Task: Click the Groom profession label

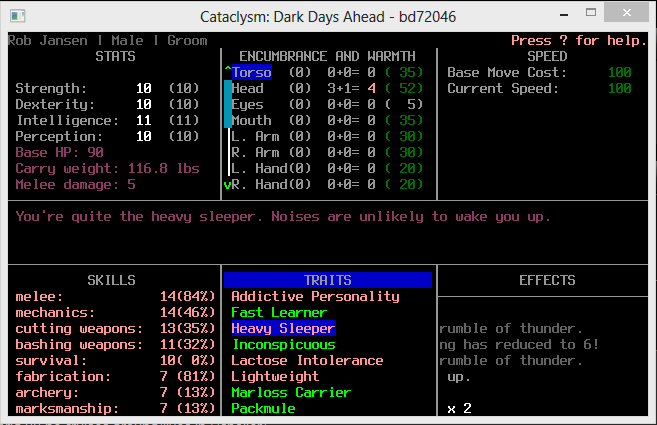Action: pyautogui.click(x=187, y=40)
